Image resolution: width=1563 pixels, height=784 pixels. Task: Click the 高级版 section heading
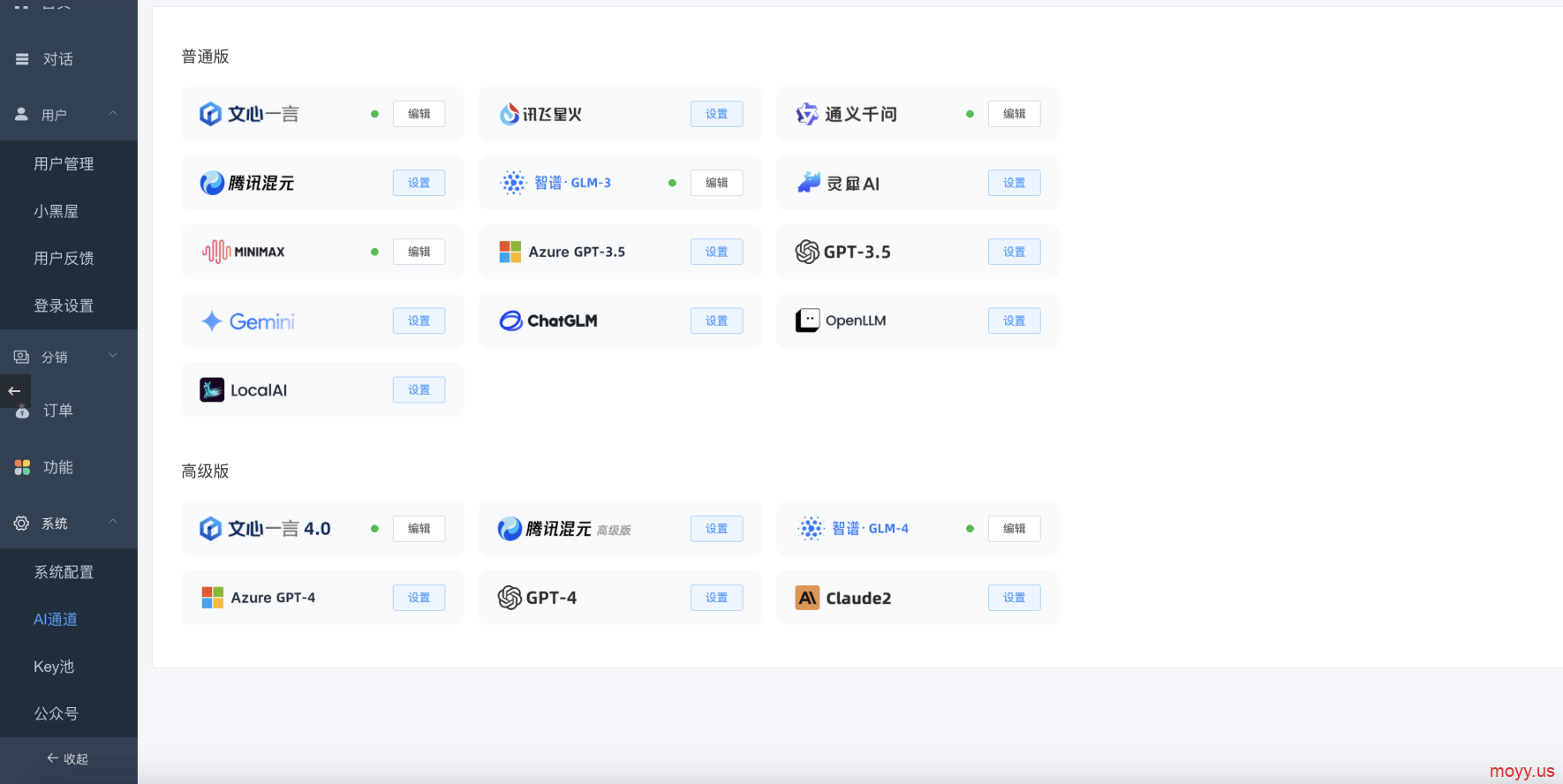205,471
